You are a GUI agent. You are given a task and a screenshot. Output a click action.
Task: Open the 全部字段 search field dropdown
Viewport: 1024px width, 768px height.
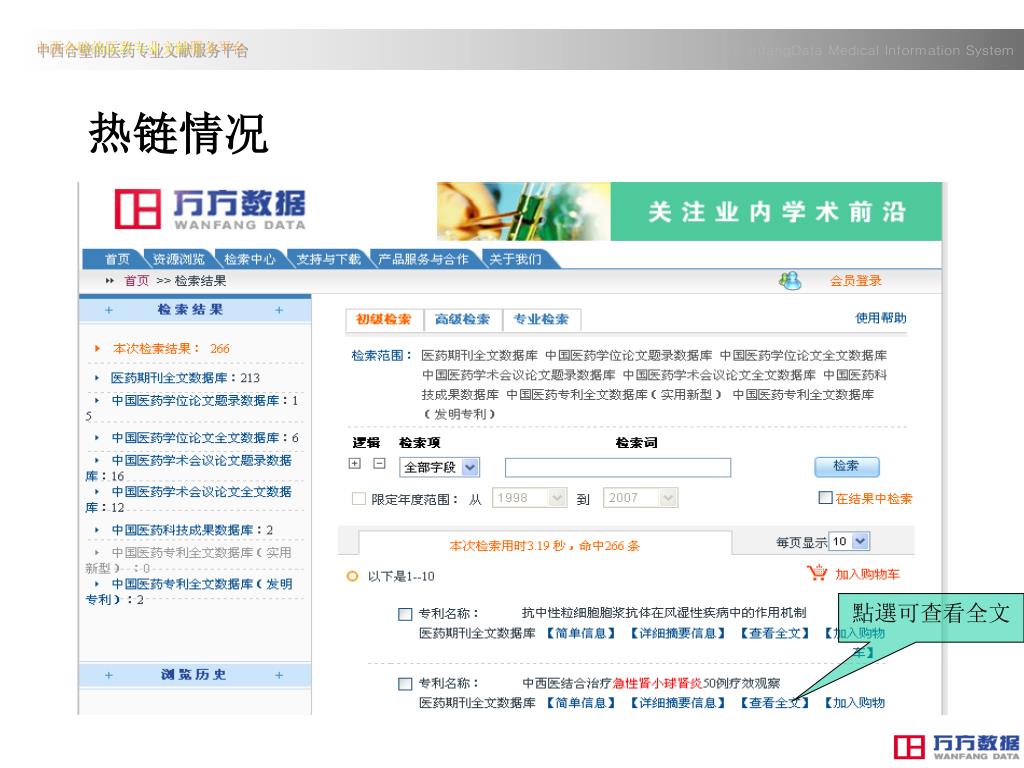coord(440,467)
